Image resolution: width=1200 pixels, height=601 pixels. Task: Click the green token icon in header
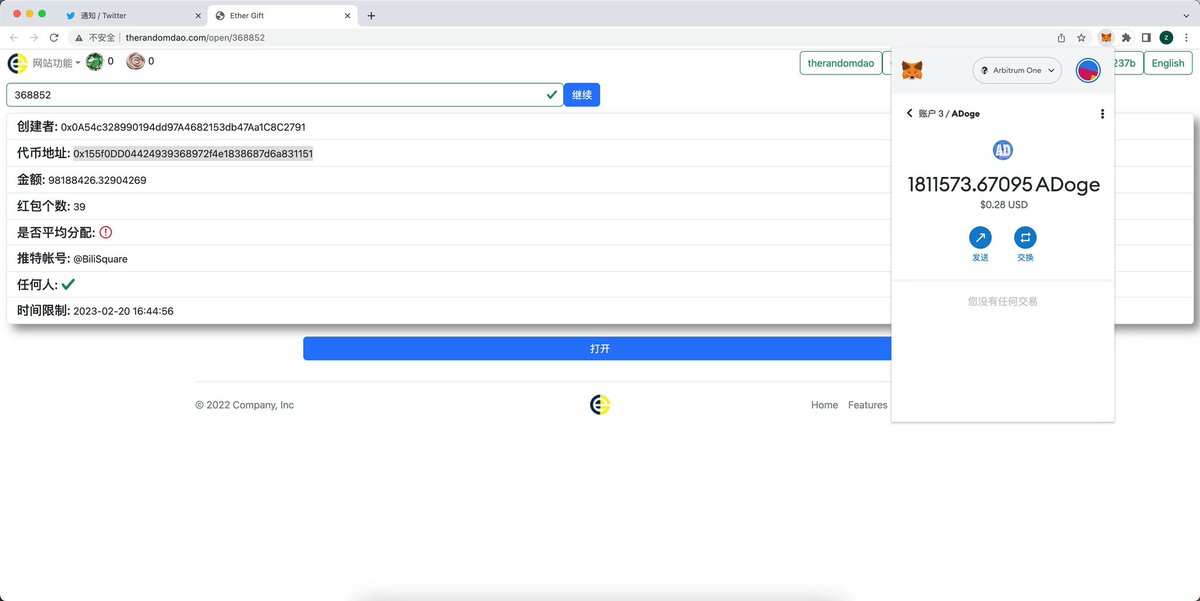click(94, 62)
